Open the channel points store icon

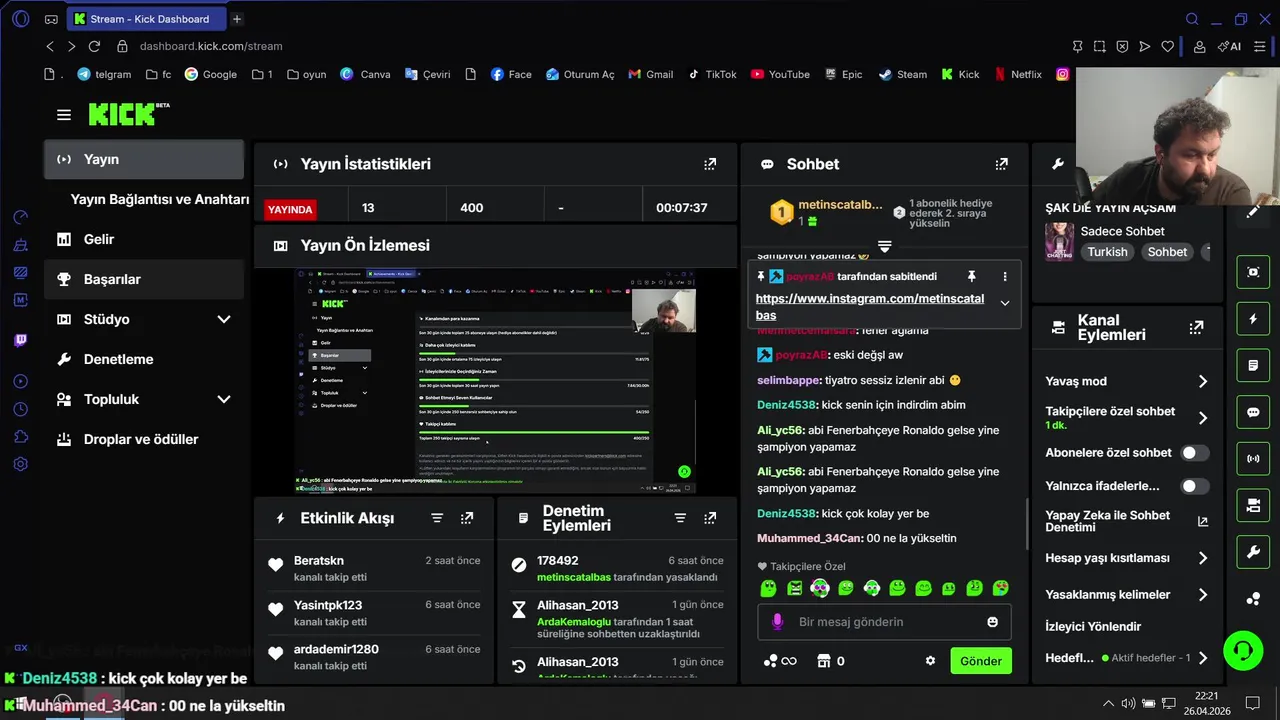coord(824,661)
